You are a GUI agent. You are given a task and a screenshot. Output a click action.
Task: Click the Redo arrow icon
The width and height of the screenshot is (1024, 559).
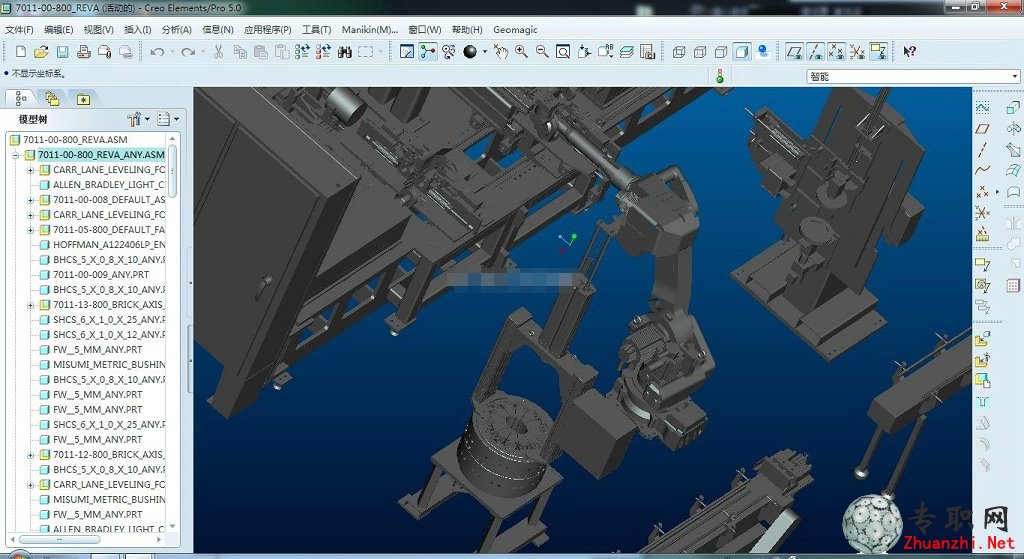coord(188,52)
